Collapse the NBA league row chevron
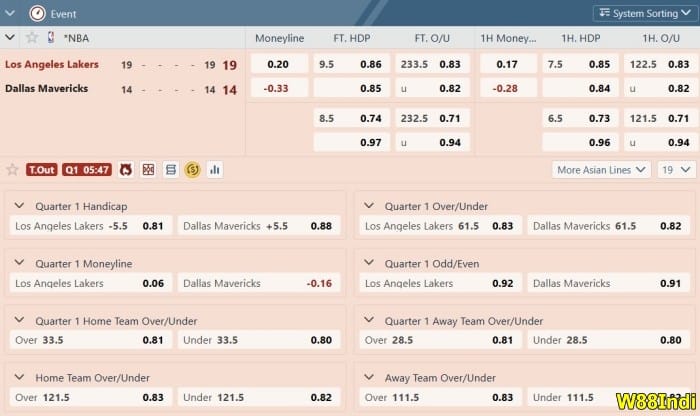 tap(10, 38)
